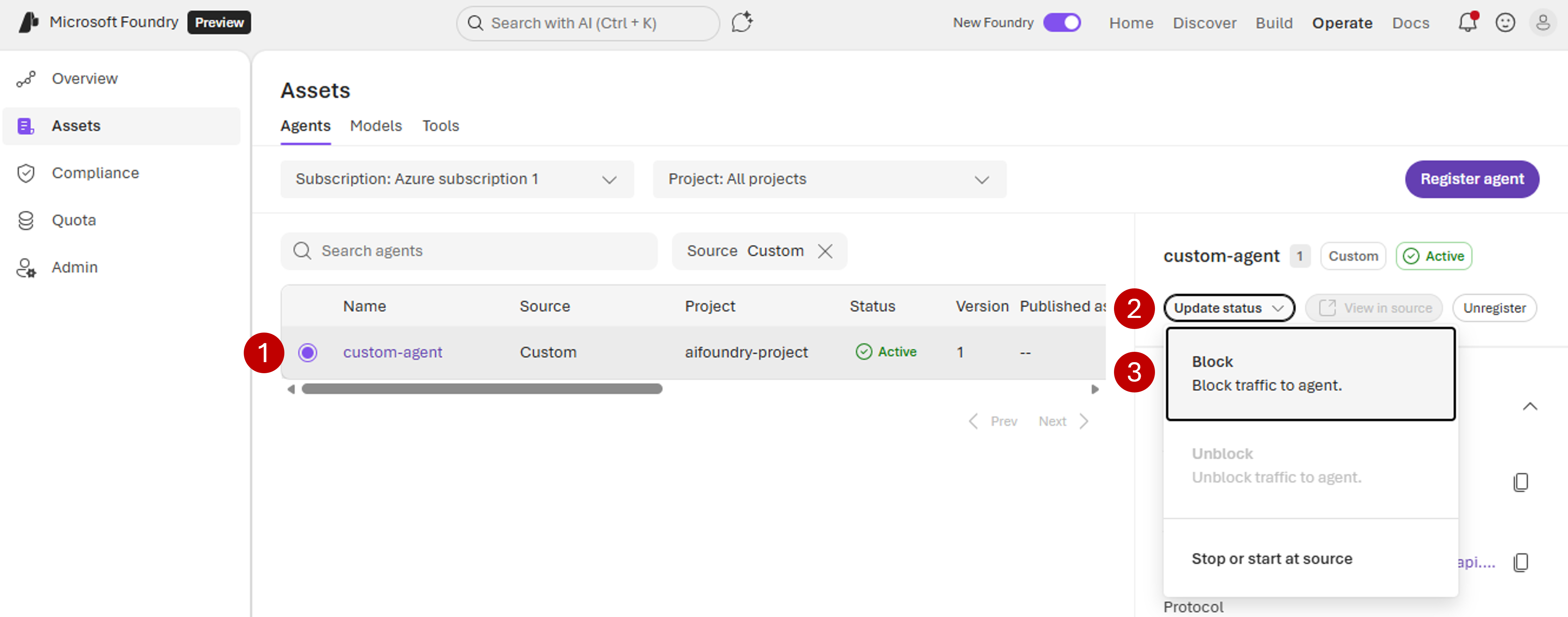Click the Project column header

coord(710,307)
